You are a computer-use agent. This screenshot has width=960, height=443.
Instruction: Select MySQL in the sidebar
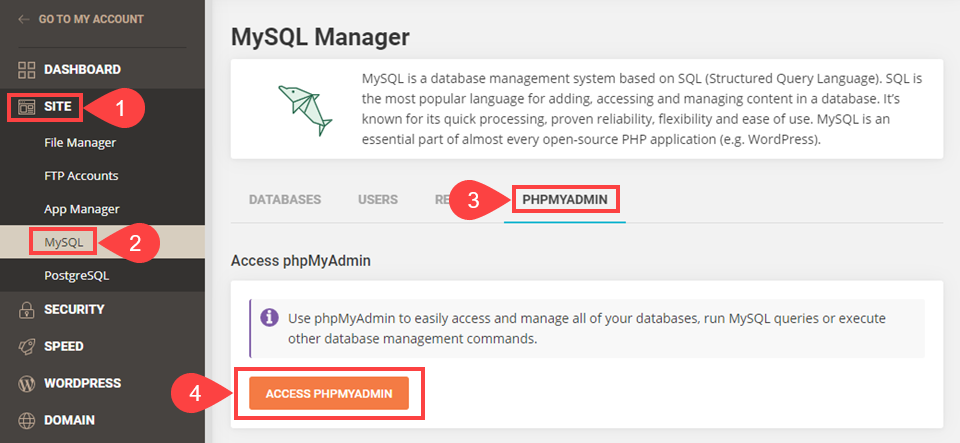(x=64, y=242)
